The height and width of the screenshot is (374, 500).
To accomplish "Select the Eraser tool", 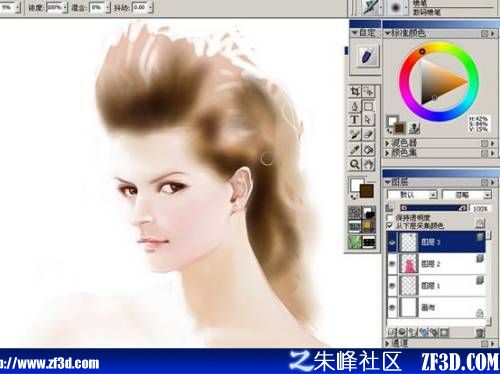I will point(368,134).
